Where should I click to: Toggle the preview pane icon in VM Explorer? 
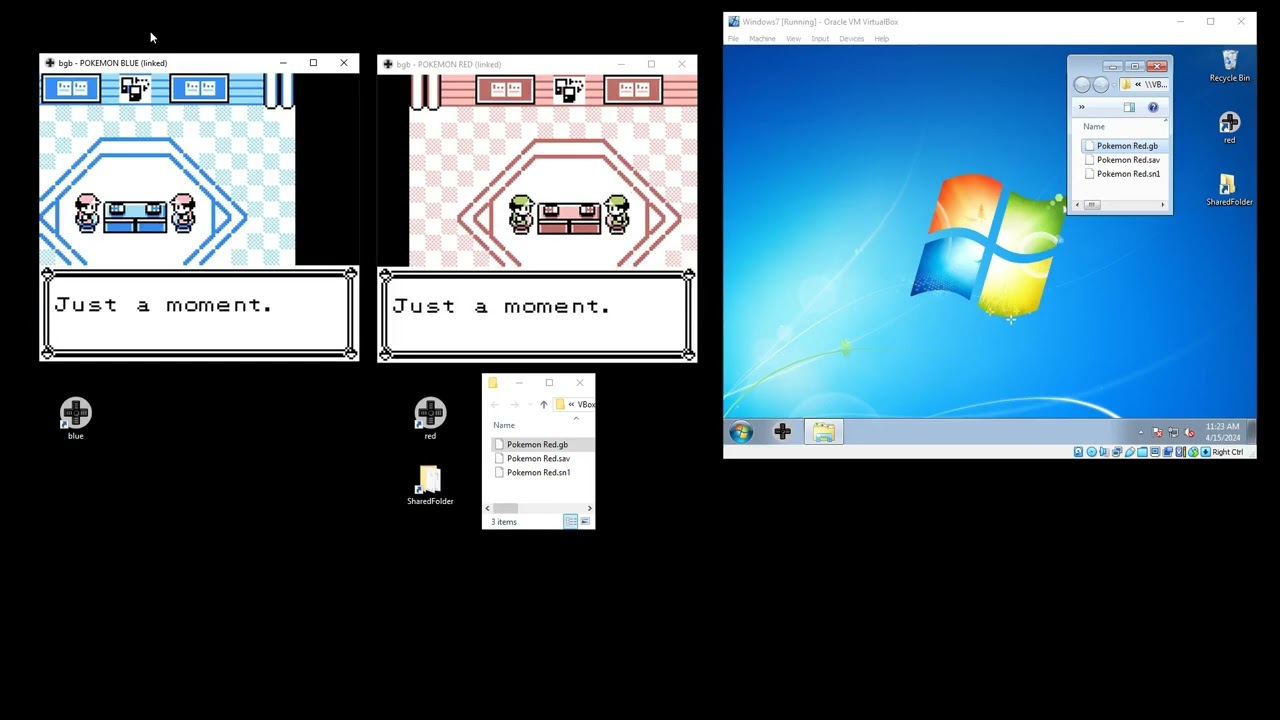click(1129, 107)
